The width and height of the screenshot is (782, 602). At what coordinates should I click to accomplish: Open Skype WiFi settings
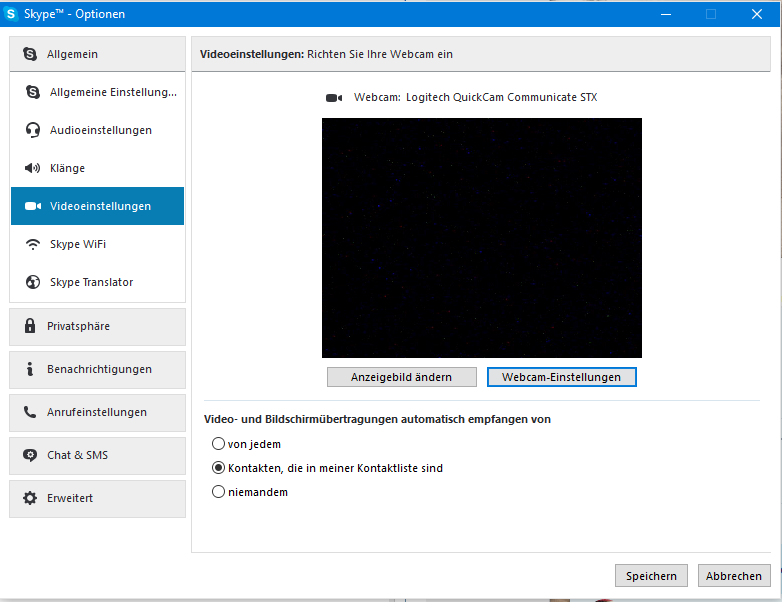(97, 244)
